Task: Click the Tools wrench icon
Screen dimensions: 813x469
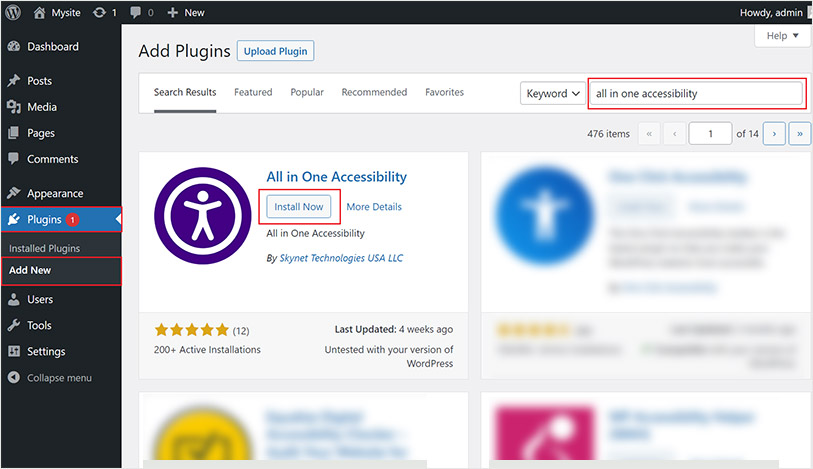Action: (14, 325)
